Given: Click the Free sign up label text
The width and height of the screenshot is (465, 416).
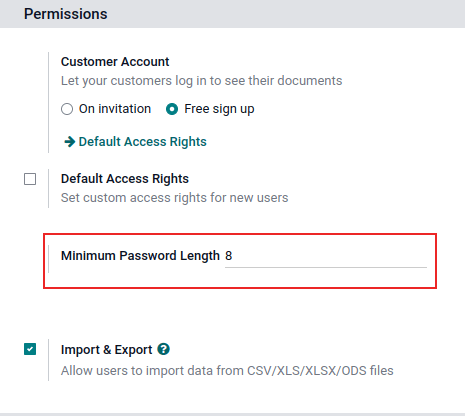Looking at the screenshot, I should pos(219,109).
